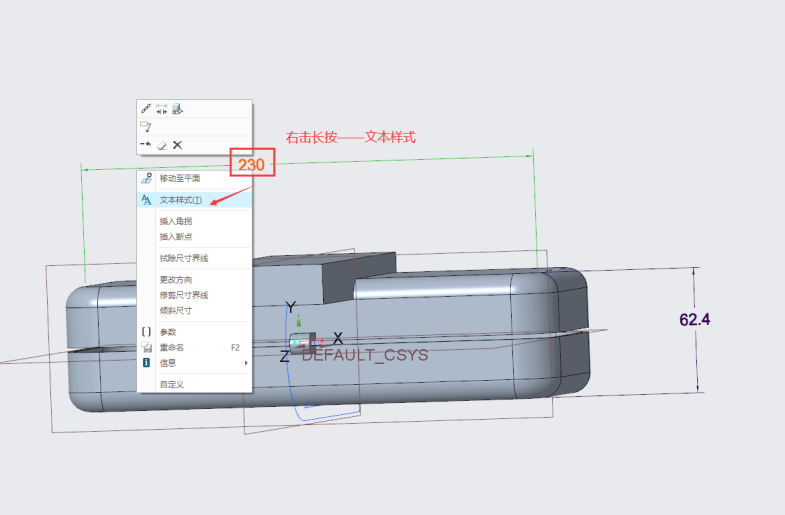Click the X delete icon in mini toolbar

pos(177,145)
